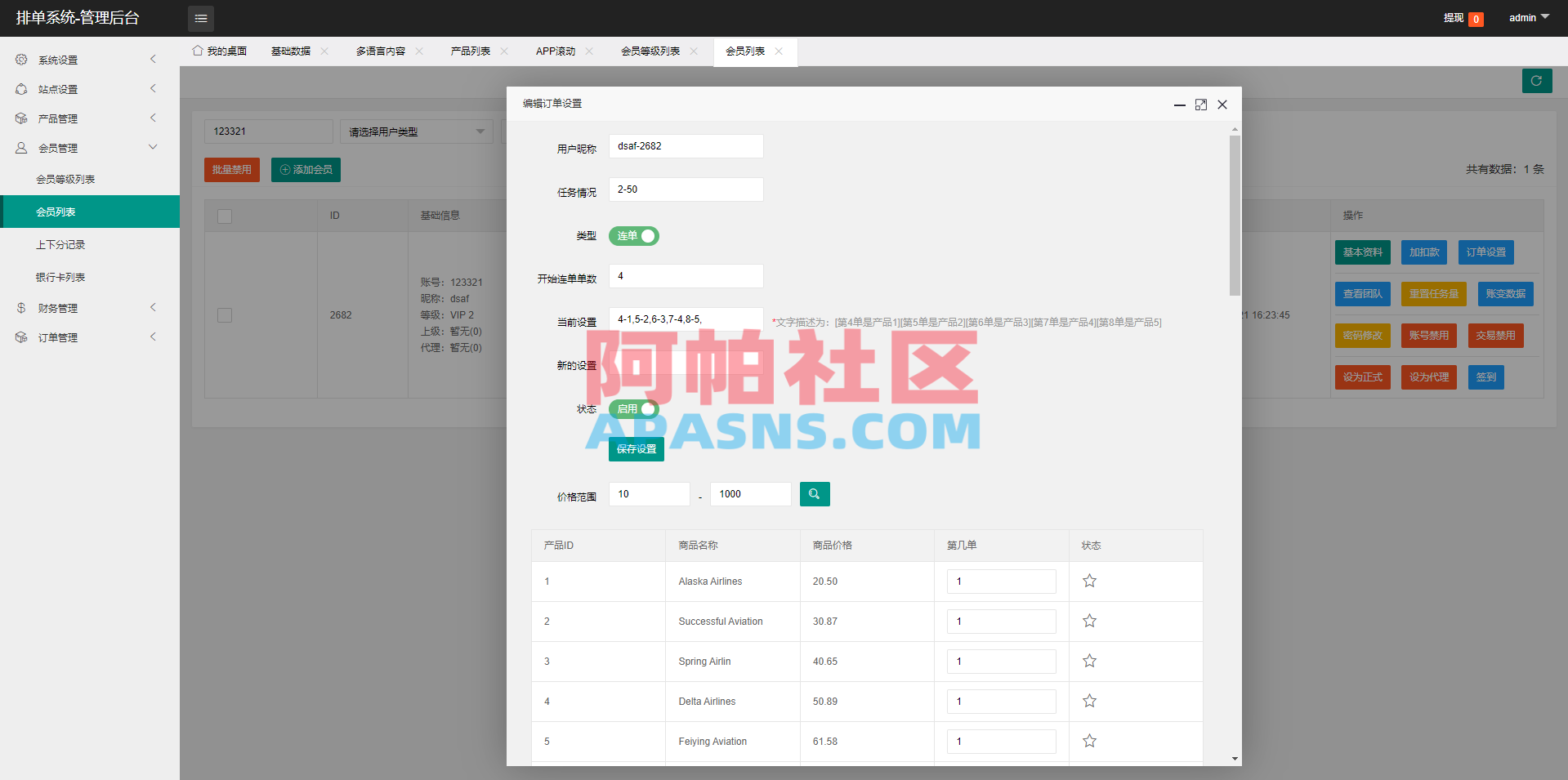Open the 请选择用户类型 dropdown
This screenshot has height=780, width=1568.
(416, 131)
